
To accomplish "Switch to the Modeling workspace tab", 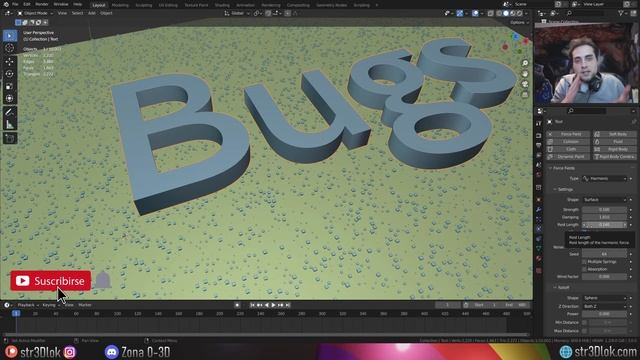I will 120,5.
